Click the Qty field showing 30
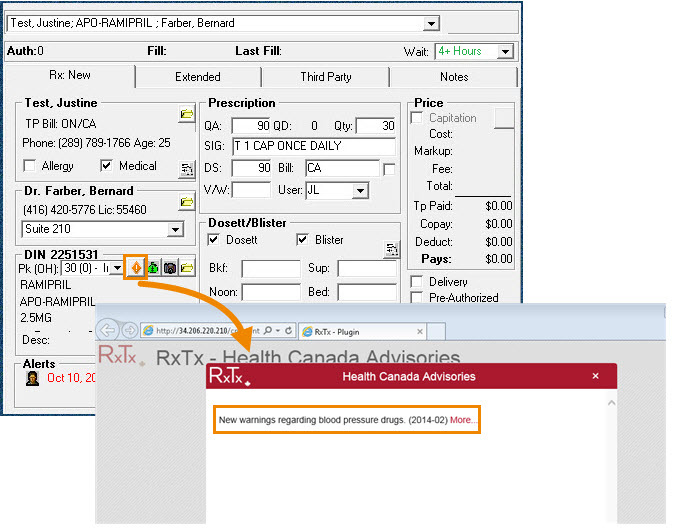This screenshot has width=674, height=531. [x=376, y=126]
